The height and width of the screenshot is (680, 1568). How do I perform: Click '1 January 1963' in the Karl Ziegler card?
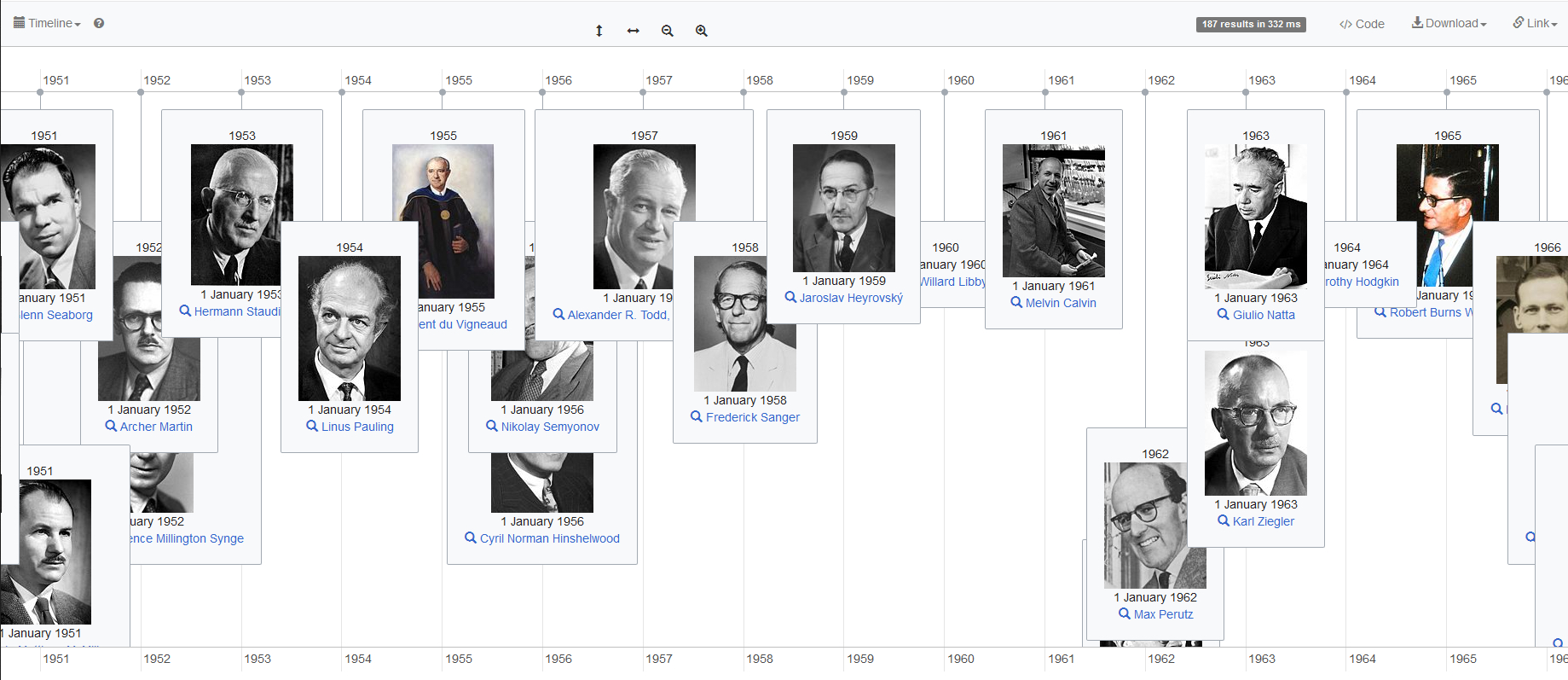tap(1256, 504)
